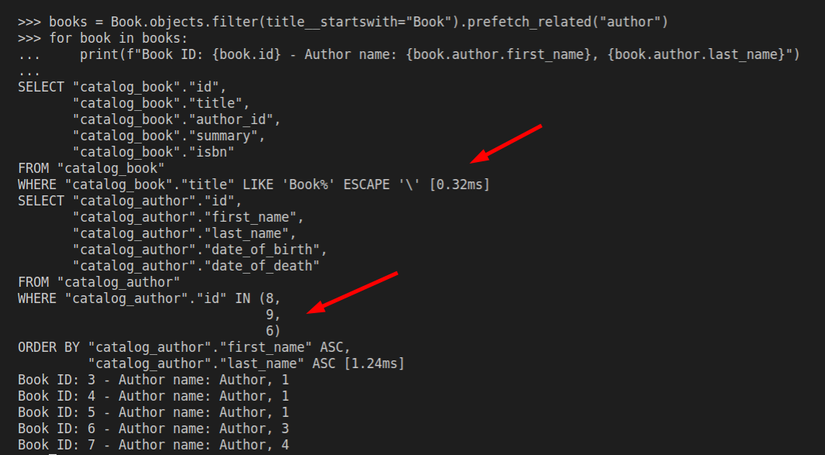The width and height of the screenshot is (825, 455).
Task: Click the upper red arrow annotation
Action: (x=508, y=142)
